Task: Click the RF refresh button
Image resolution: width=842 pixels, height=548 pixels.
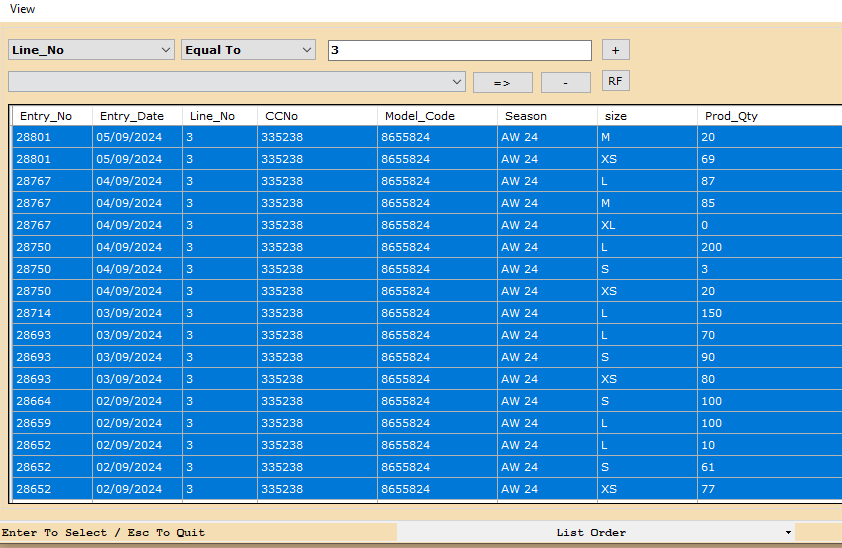Action: point(615,82)
